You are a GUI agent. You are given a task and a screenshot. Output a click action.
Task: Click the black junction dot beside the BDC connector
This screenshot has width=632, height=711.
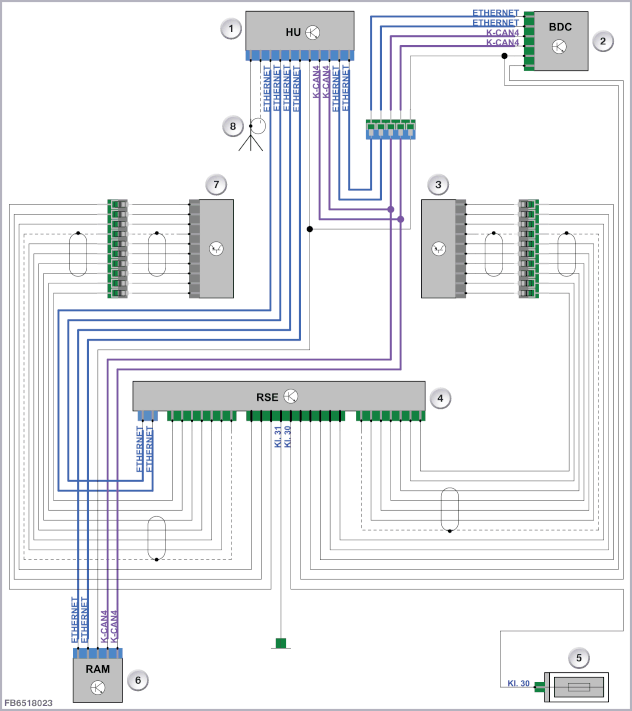point(504,56)
